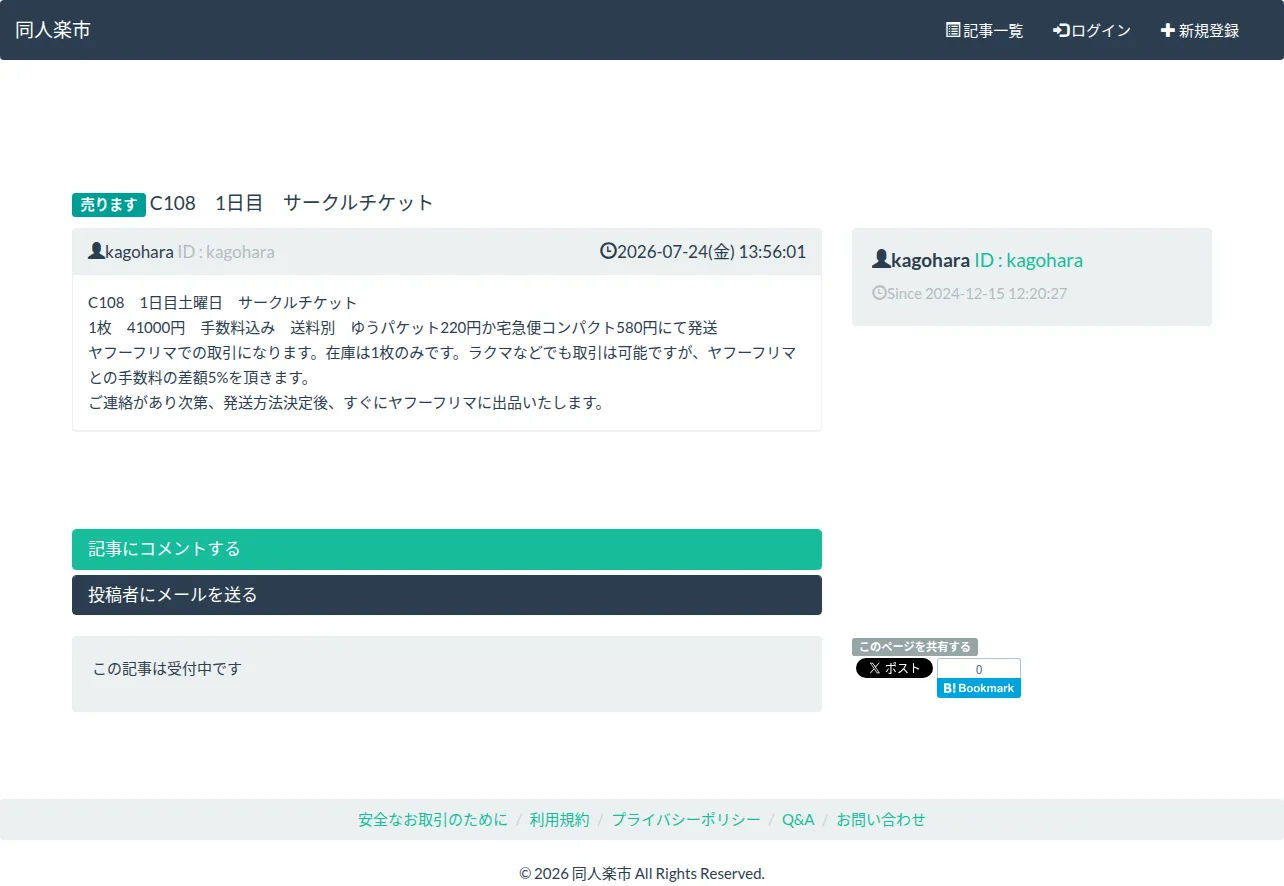Click 記事にコメントする button
The height and width of the screenshot is (886, 1284).
pos(447,549)
